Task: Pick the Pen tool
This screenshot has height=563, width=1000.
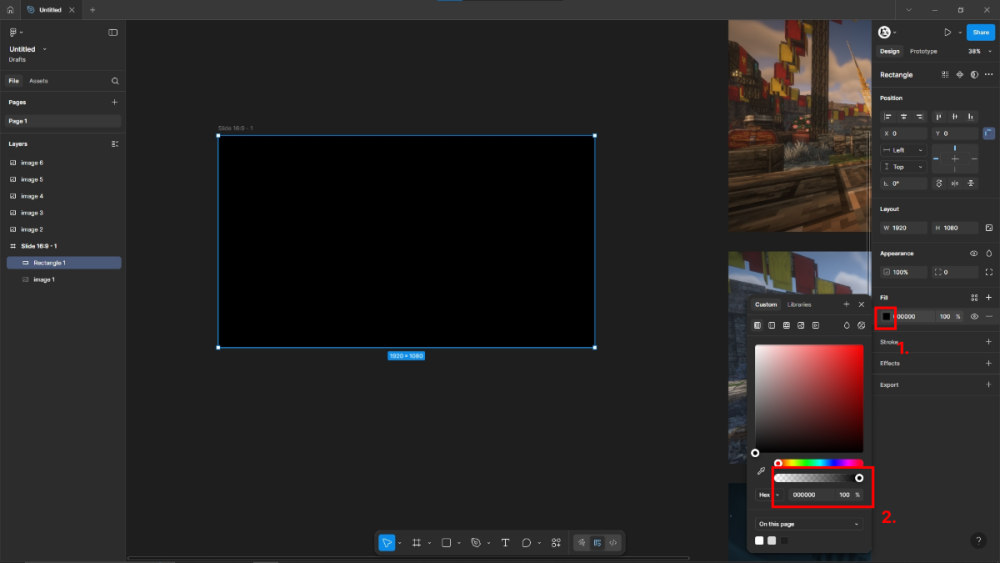Action: click(x=476, y=542)
